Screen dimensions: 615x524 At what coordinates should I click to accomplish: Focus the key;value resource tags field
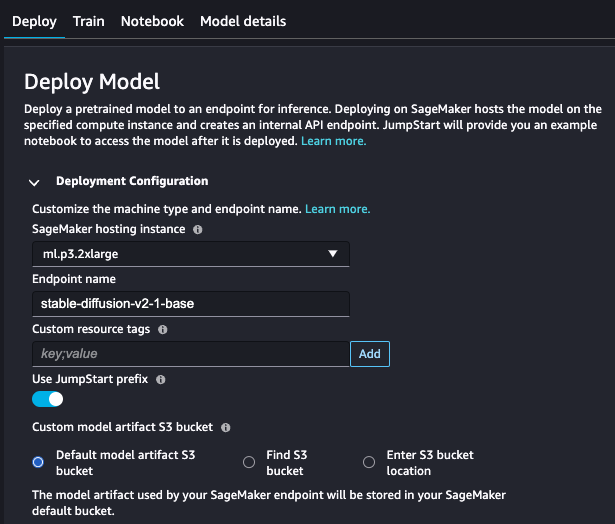[x=191, y=354]
